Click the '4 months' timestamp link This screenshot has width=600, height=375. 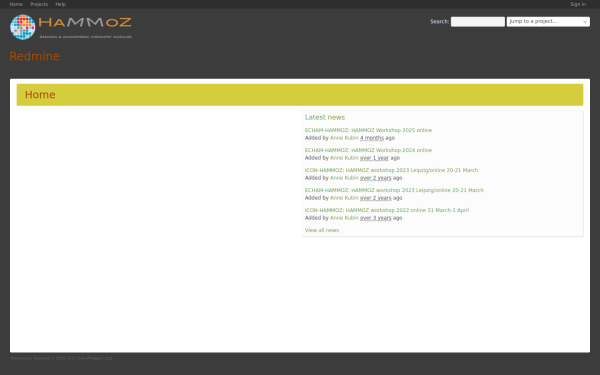372,138
